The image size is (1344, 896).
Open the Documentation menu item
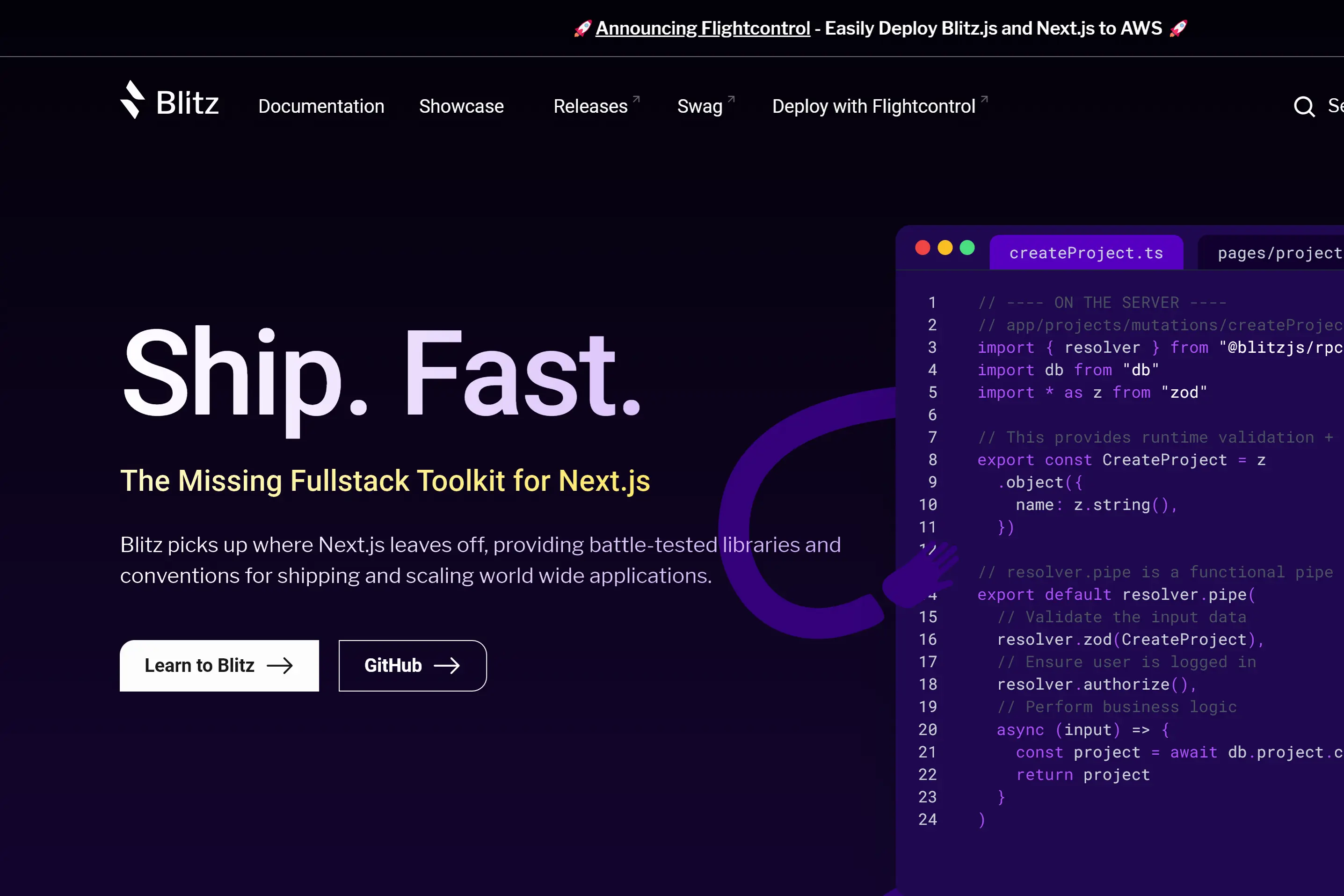coord(321,106)
